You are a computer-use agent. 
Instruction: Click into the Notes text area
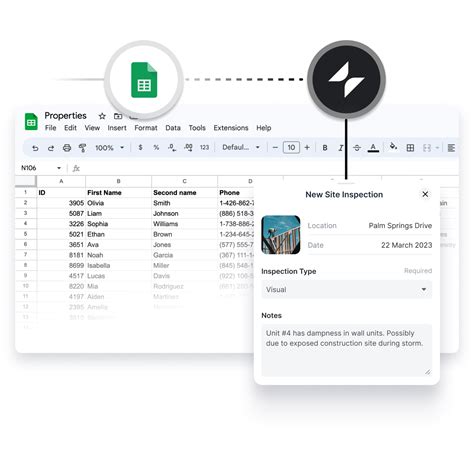[x=347, y=350]
